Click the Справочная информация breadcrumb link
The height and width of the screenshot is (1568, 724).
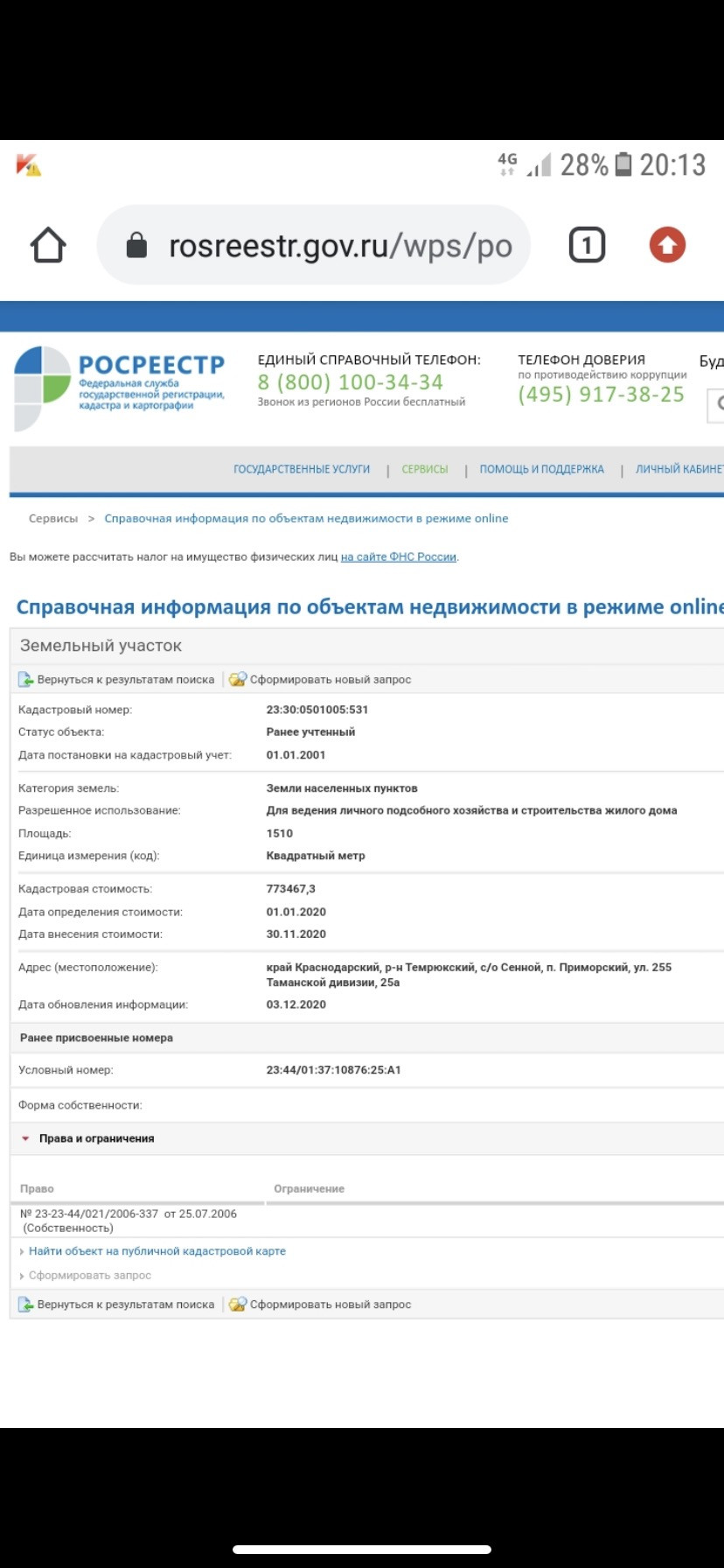pyautogui.click(x=306, y=518)
